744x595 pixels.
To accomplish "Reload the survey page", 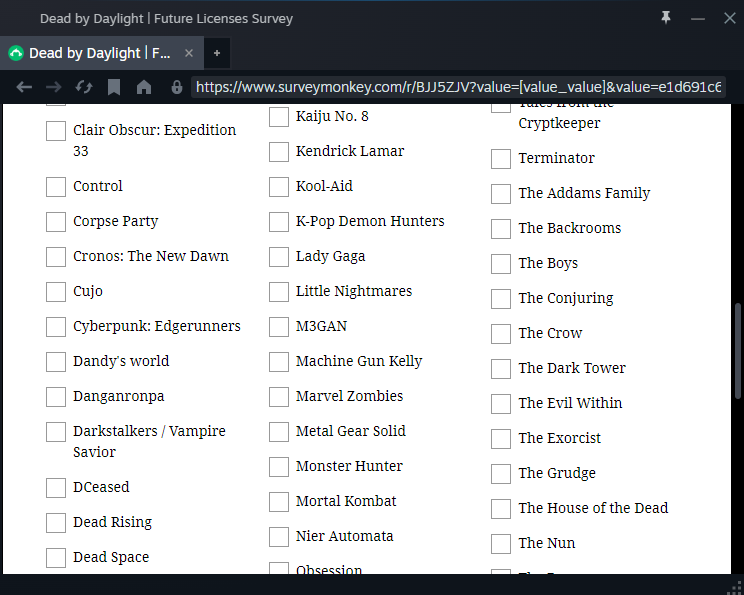I will [84, 87].
